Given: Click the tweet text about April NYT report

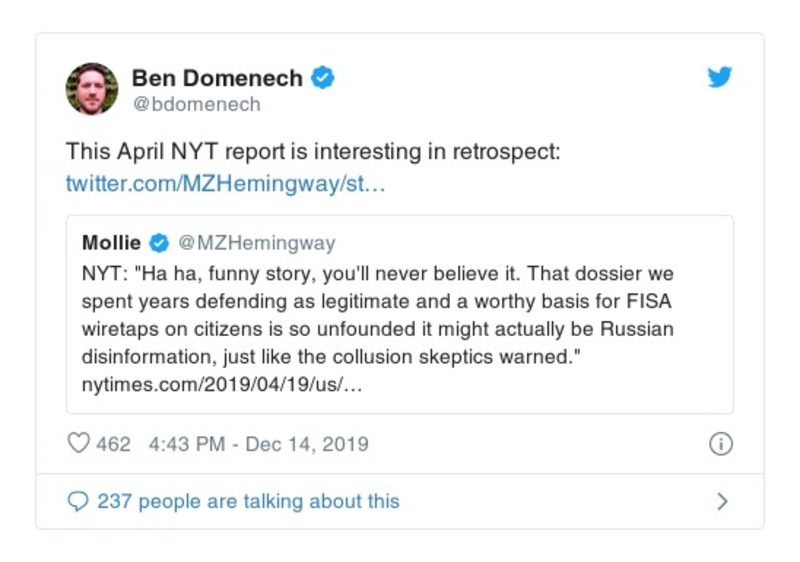Looking at the screenshot, I should click(314, 151).
